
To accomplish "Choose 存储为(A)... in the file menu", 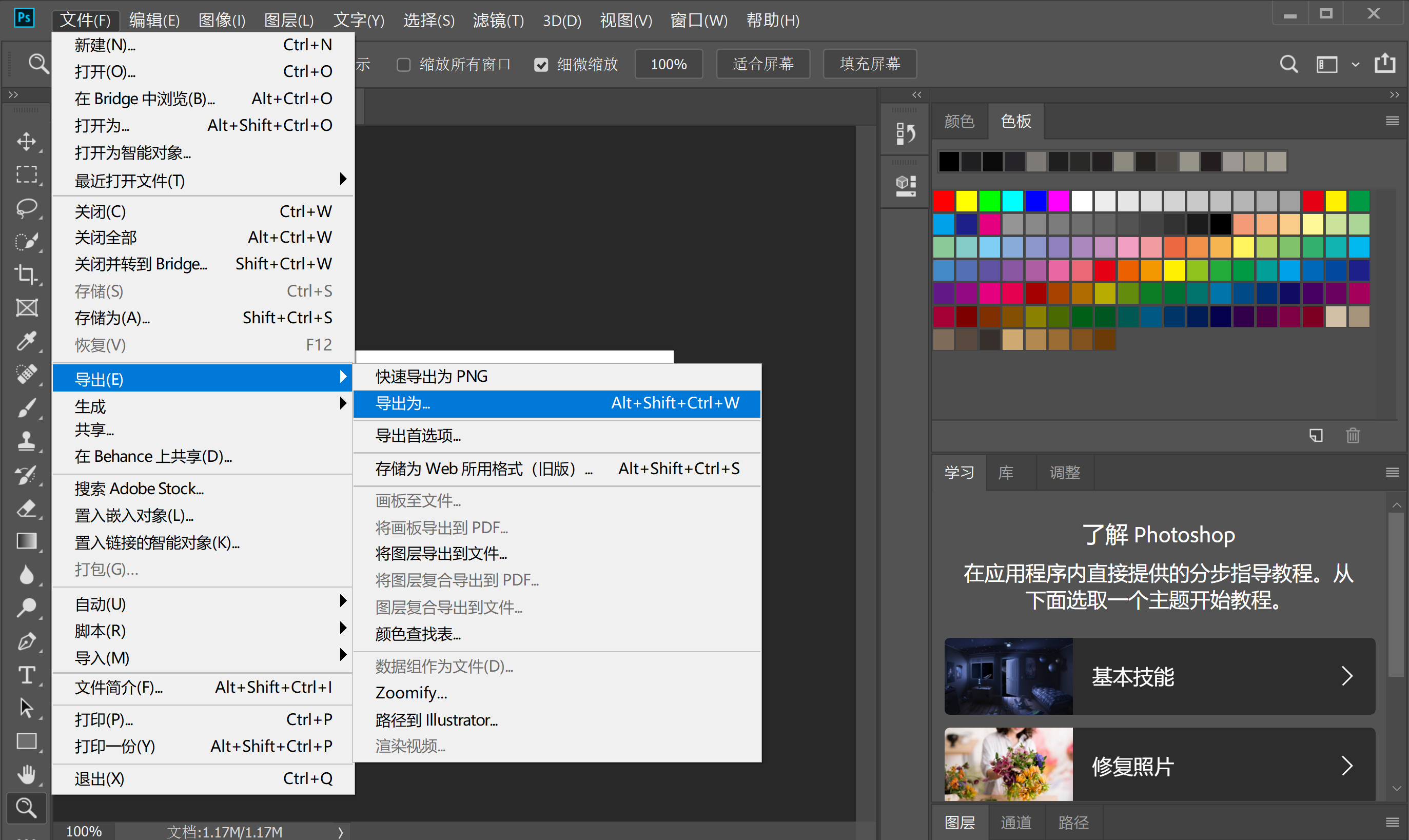I will pyautogui.click(x=203, y=318).
